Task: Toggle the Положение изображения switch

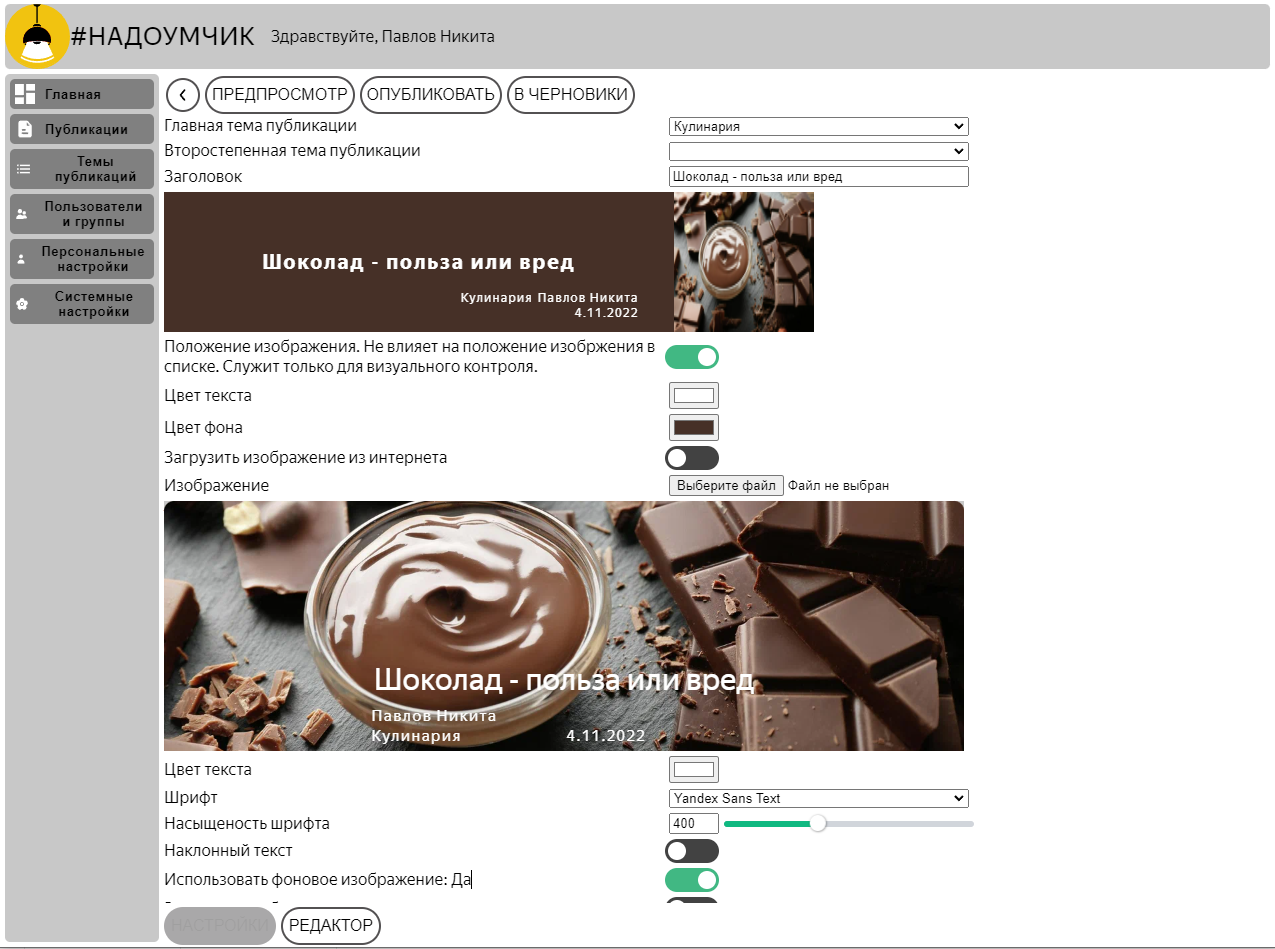Action: [692, 357]
